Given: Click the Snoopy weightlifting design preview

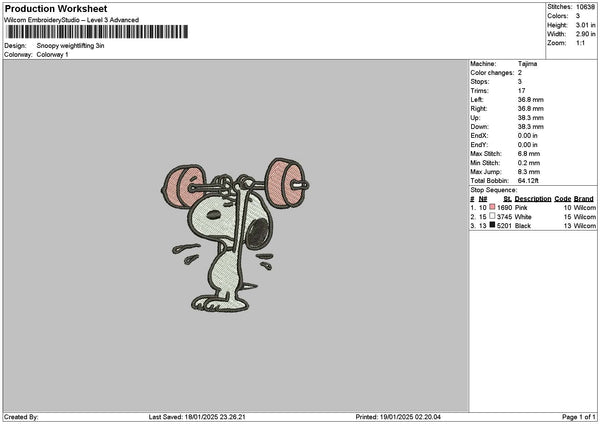Looking at the screenshot, I should (x=235, y=235).
